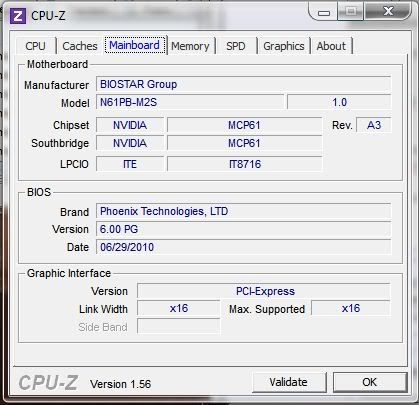
Task: Switch to the Graphics tab
Action: point(284,46)
